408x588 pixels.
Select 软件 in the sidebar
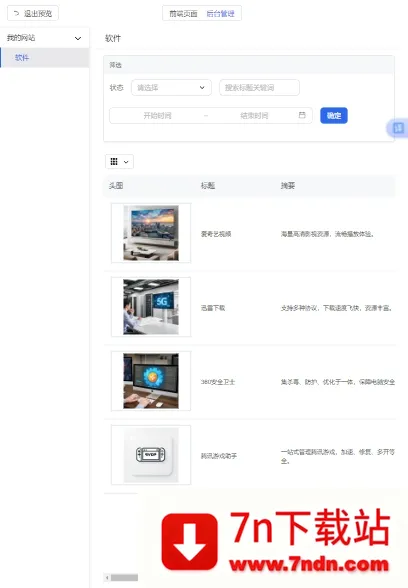45,57
